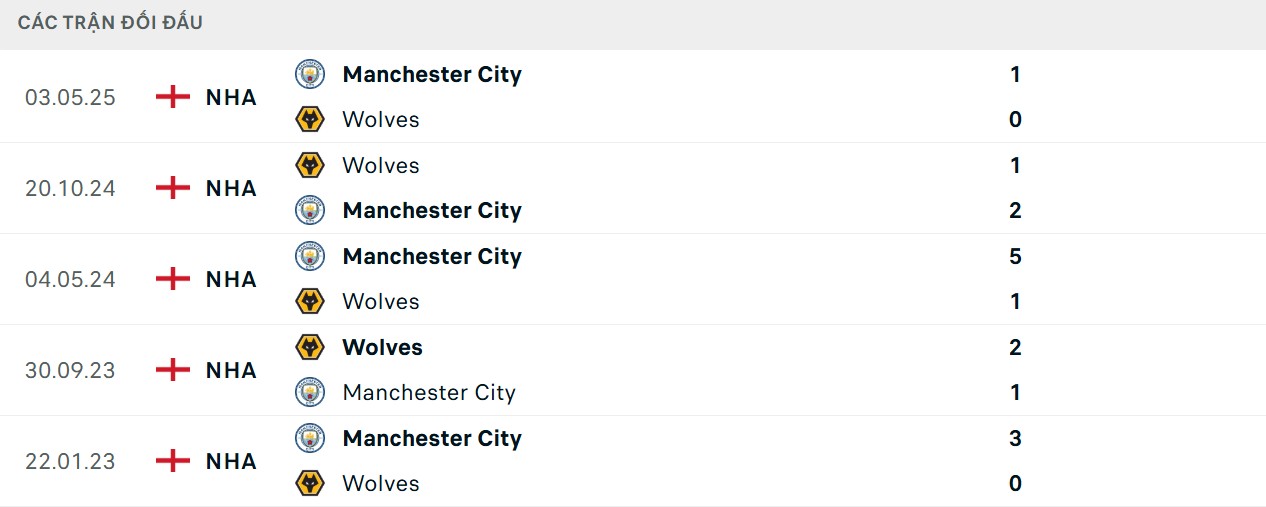This screenshot has height=507, width=1266.
Task: Click Manchester City crest in 04.05.24 match
Action: point(311,256)
